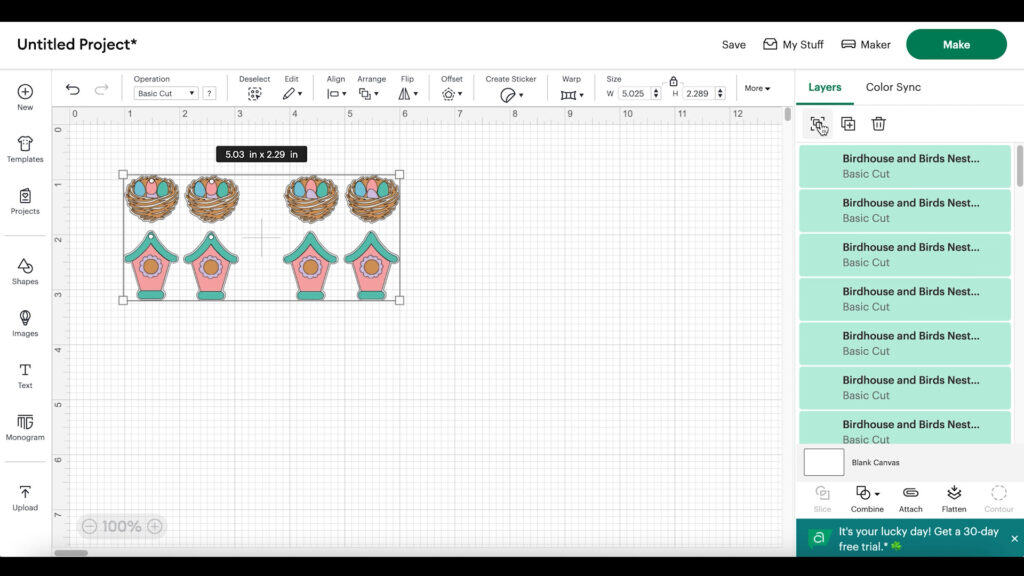The width and height of the screenshot is (1024, 576).
Task: Open the Create Sticker dropdown
Action: pos(511,95)
